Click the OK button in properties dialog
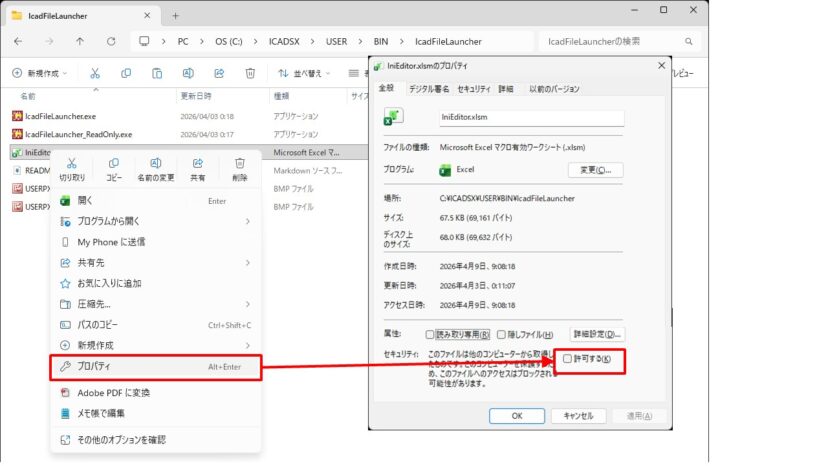828x466 pixels. (x=516, y=415)
